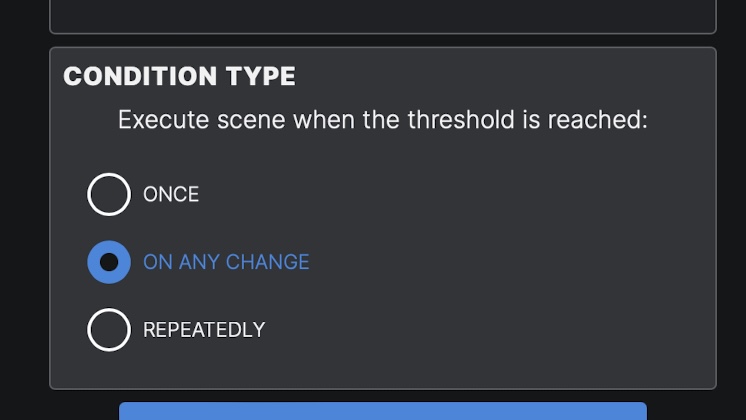Select the ON ANY CHANGE radio button

point(109,262)
